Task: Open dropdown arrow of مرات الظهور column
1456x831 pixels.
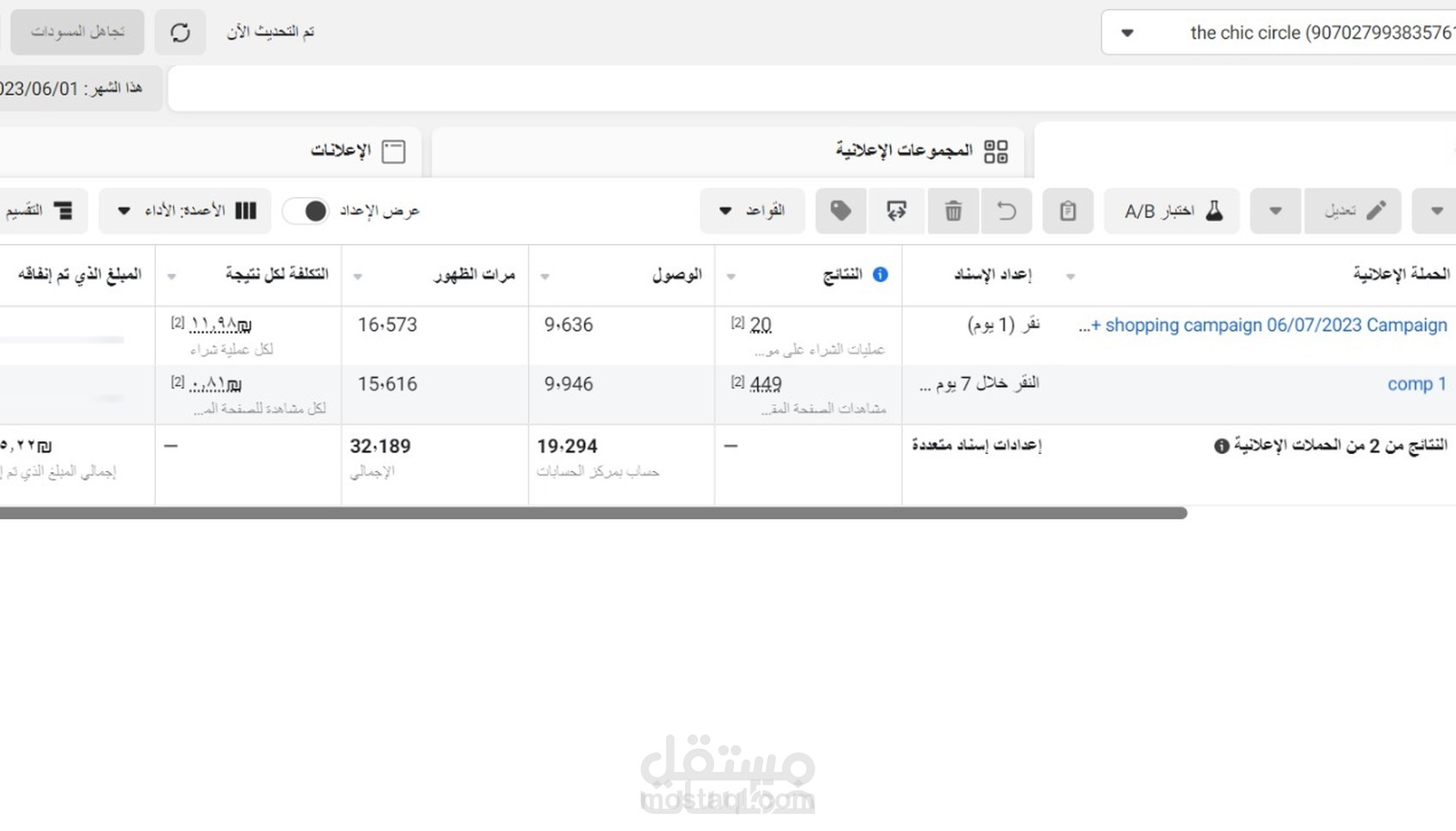Action: 358,277
